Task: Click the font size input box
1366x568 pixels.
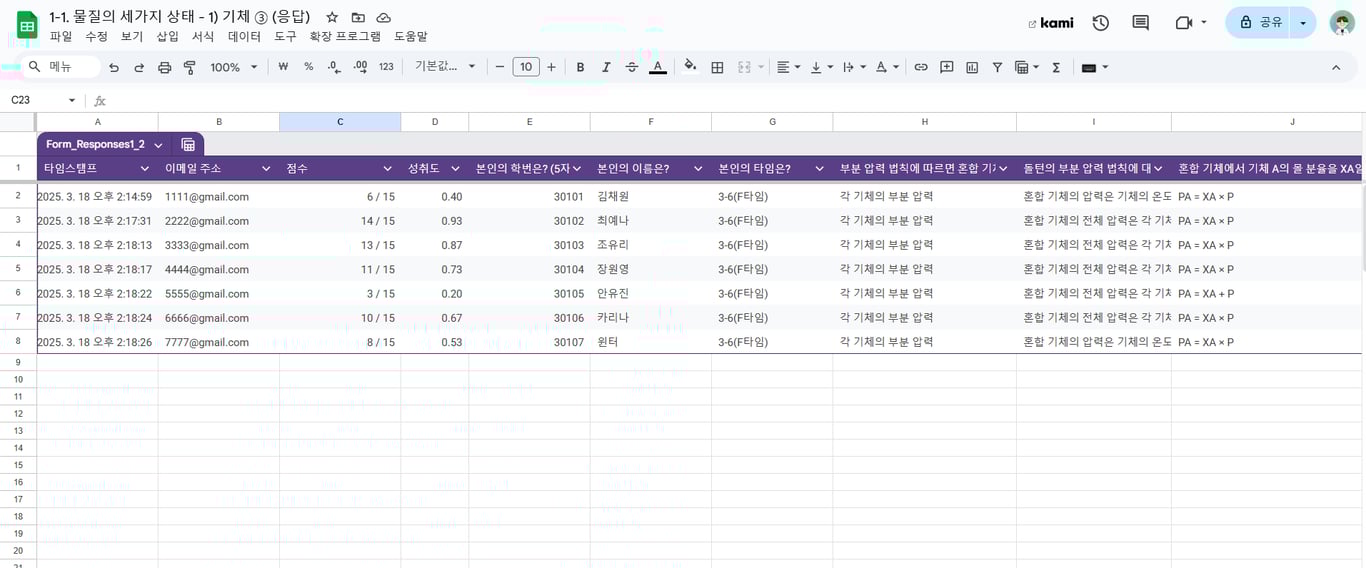Action: coord(526,67)
